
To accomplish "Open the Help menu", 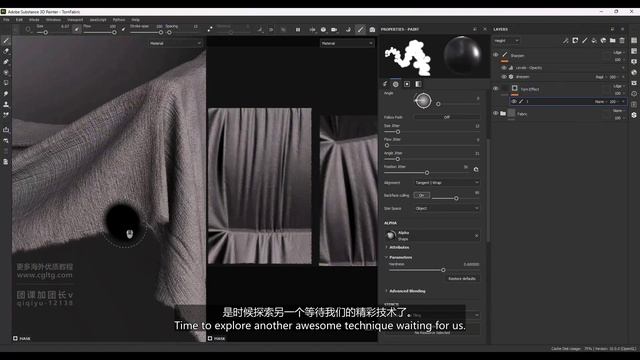I will [135, 20].
